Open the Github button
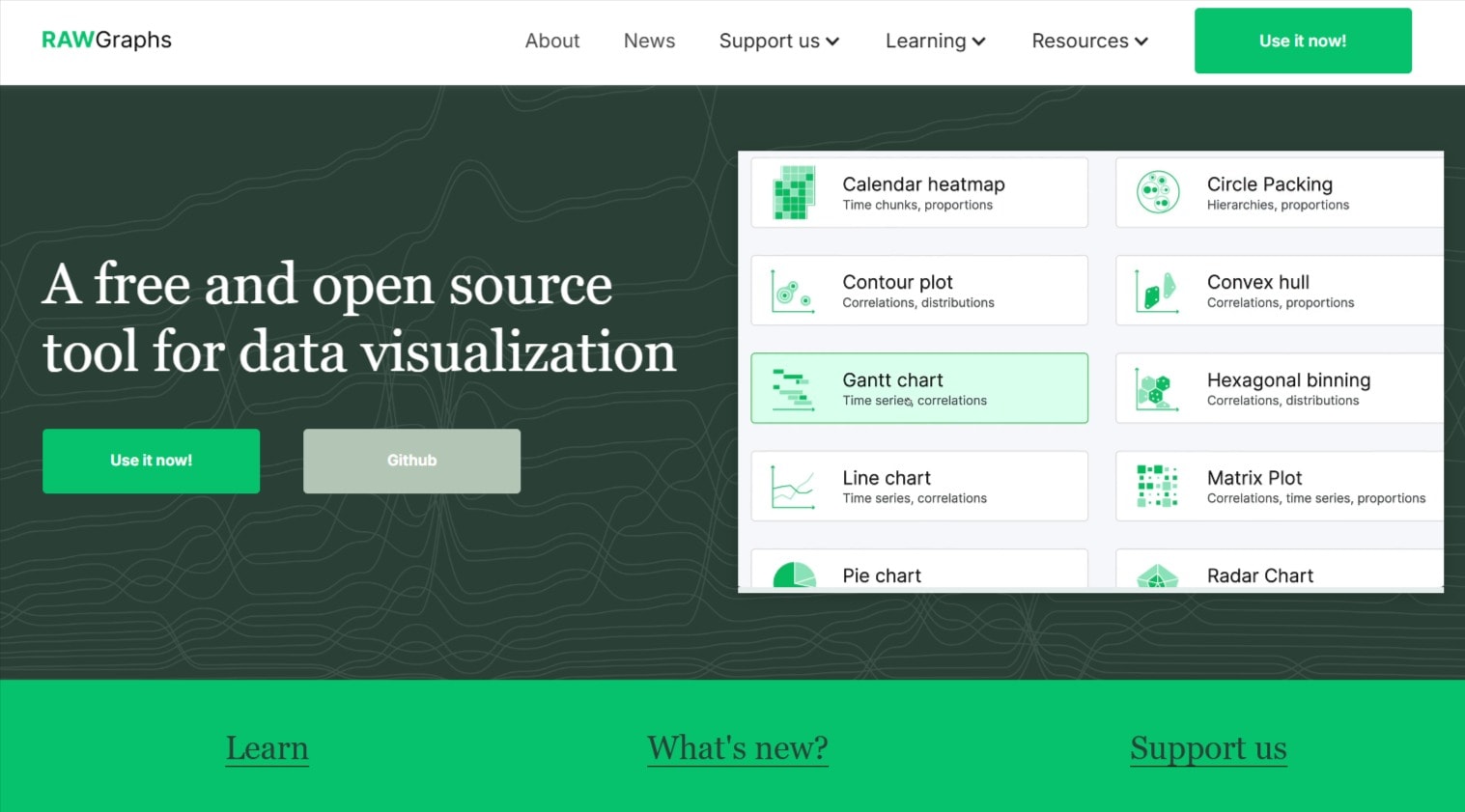This screenshot has width=1465, height=812. pos(412,461)
